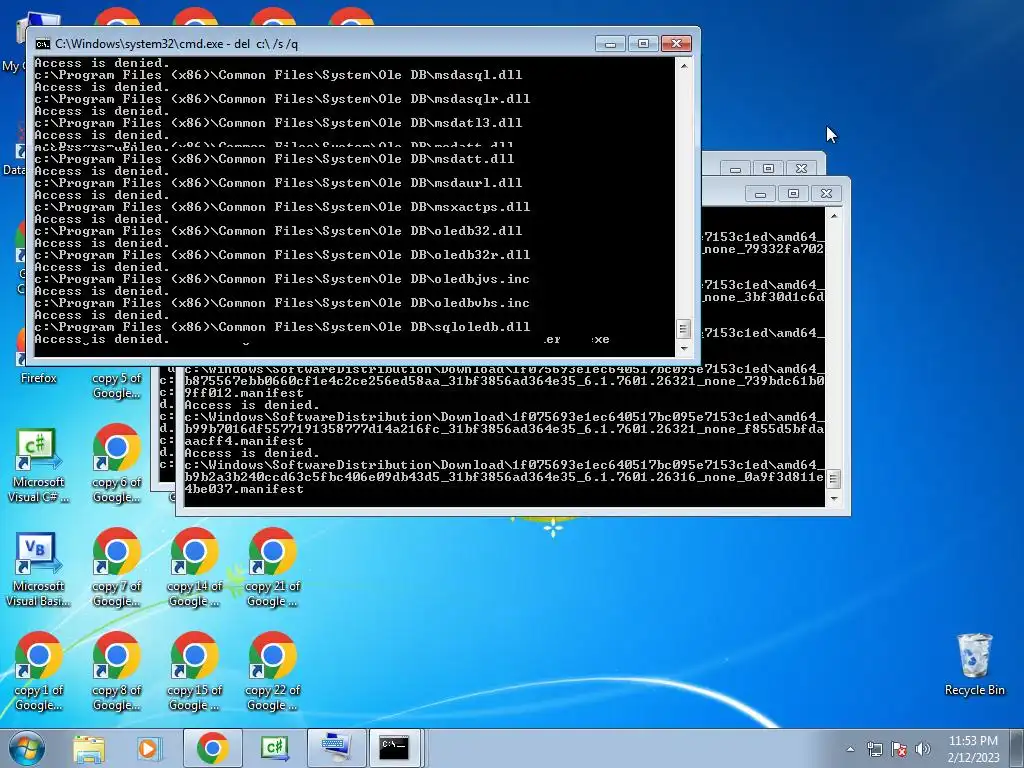Click the line ending in msdaurl.dll
The width and height of the screenshot is (1024, 768).
pyautogui.click(x=278, y=183)
